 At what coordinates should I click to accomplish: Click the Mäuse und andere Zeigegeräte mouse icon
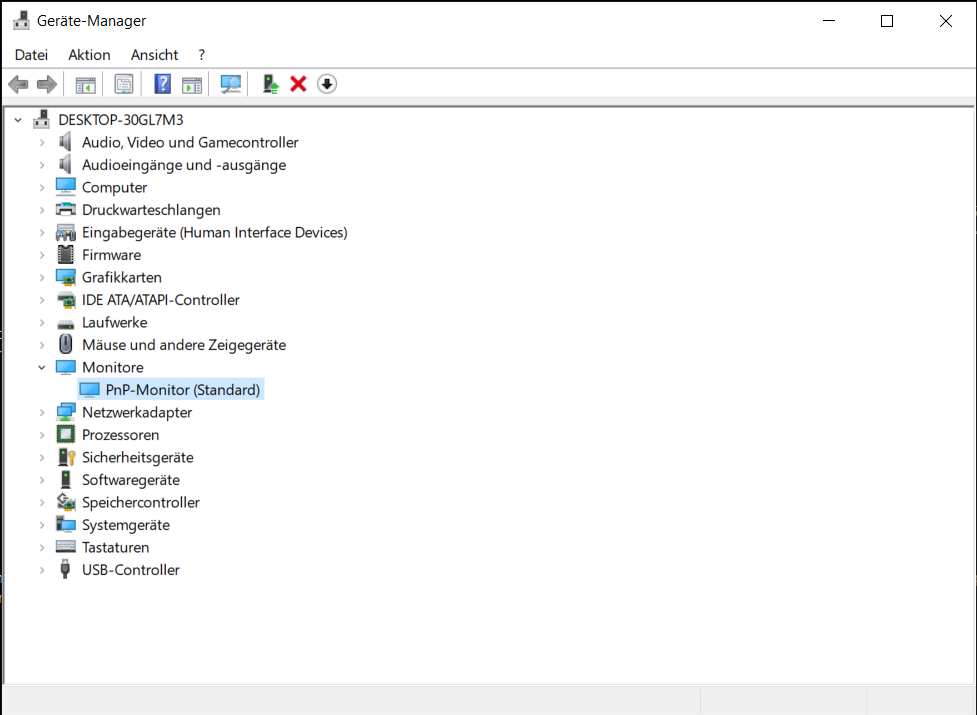65,344
